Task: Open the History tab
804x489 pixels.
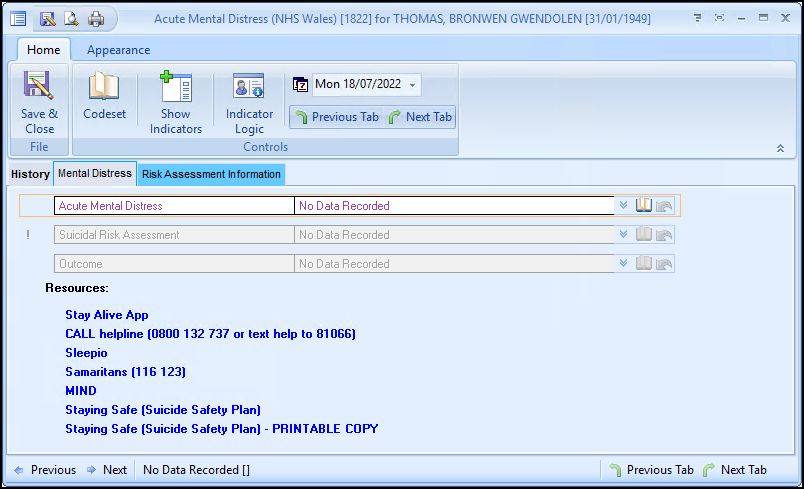Action: (30, 174)
